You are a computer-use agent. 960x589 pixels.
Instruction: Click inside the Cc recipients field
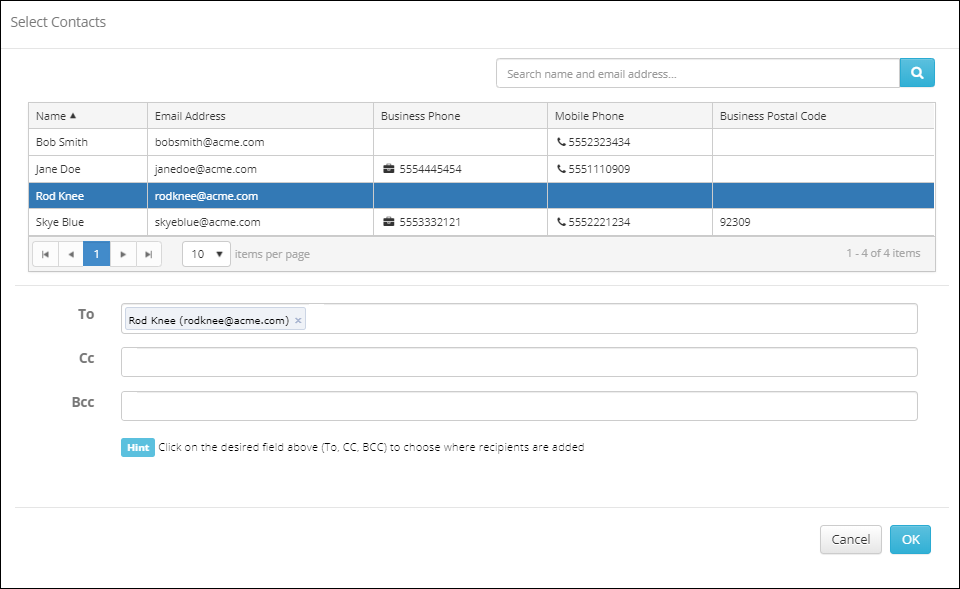point(519,362)
